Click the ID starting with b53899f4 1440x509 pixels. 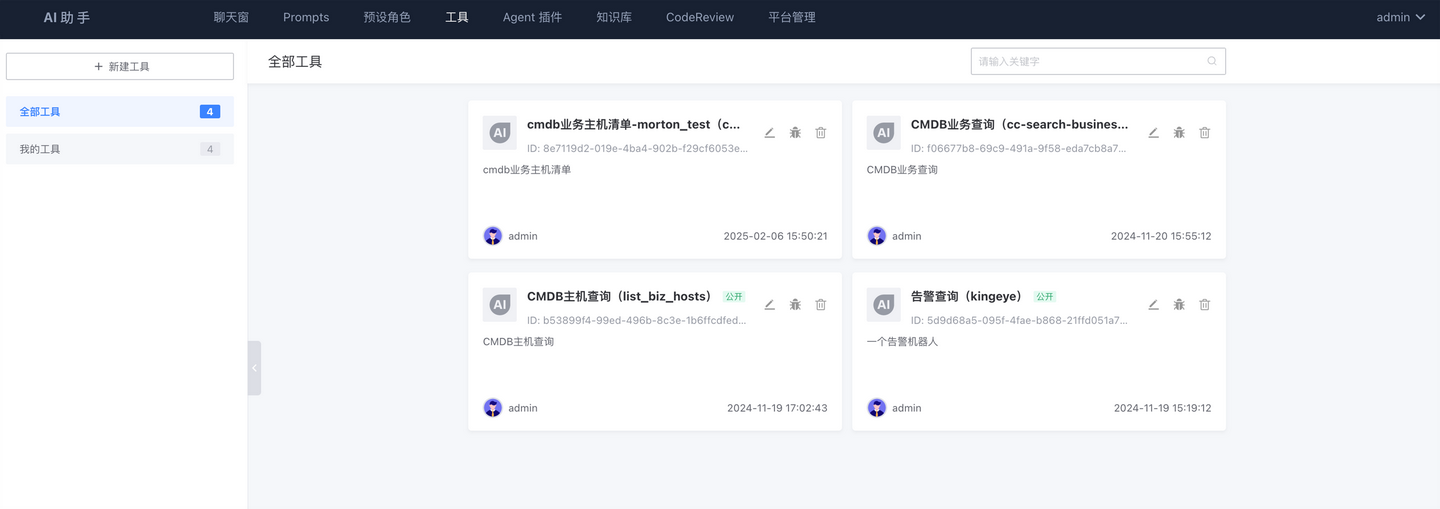[636, 320]
